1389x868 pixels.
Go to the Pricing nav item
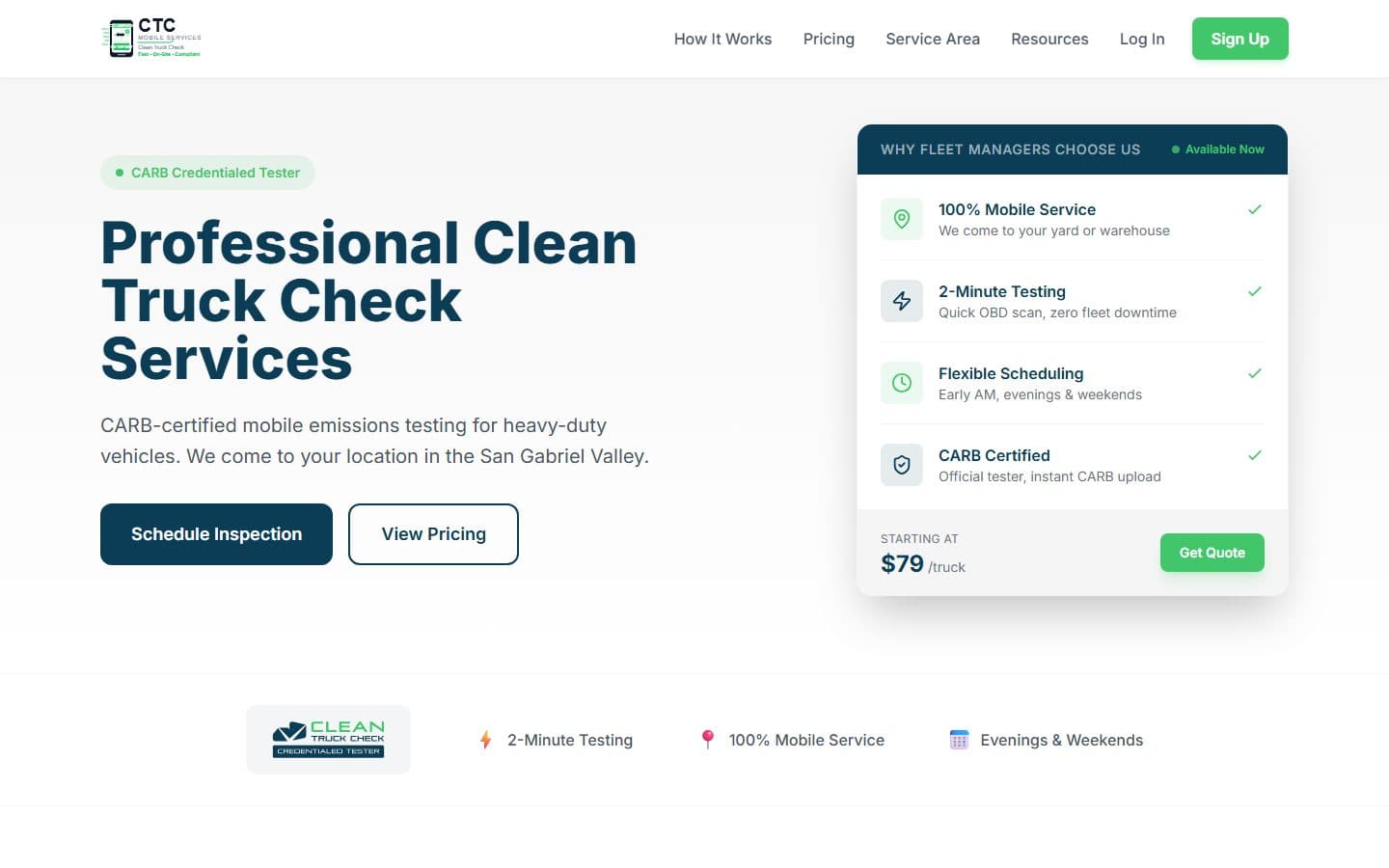coord(829,39)
